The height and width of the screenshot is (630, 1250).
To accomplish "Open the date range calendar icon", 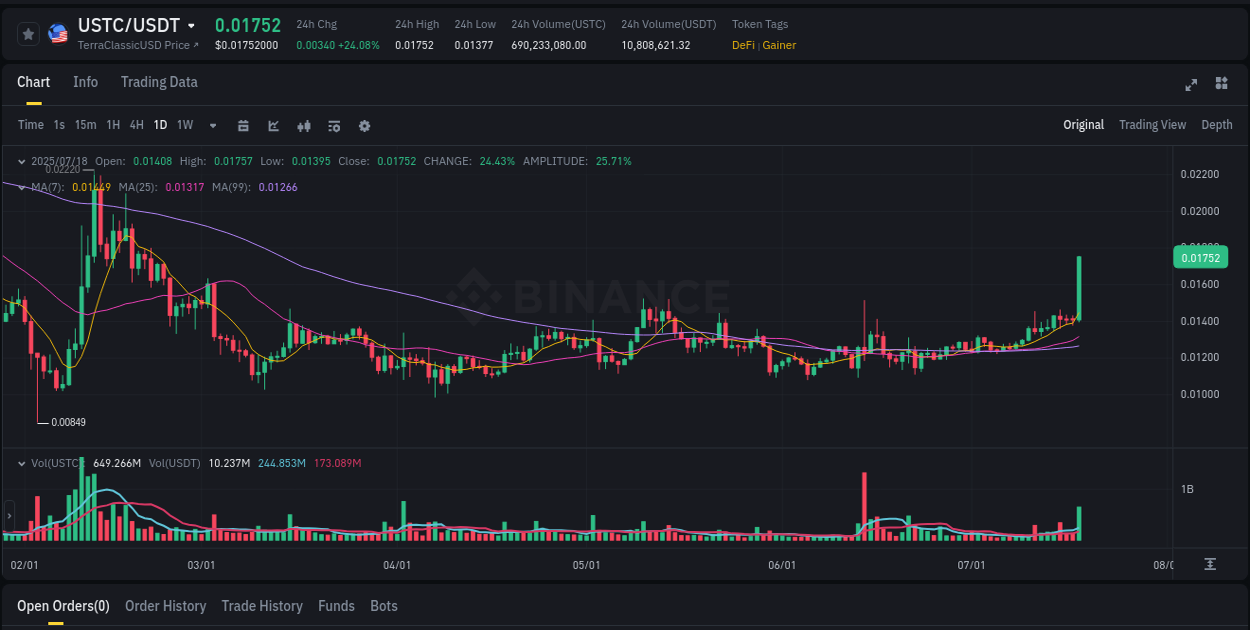I will pyautogui.click(x=243, y=125).
